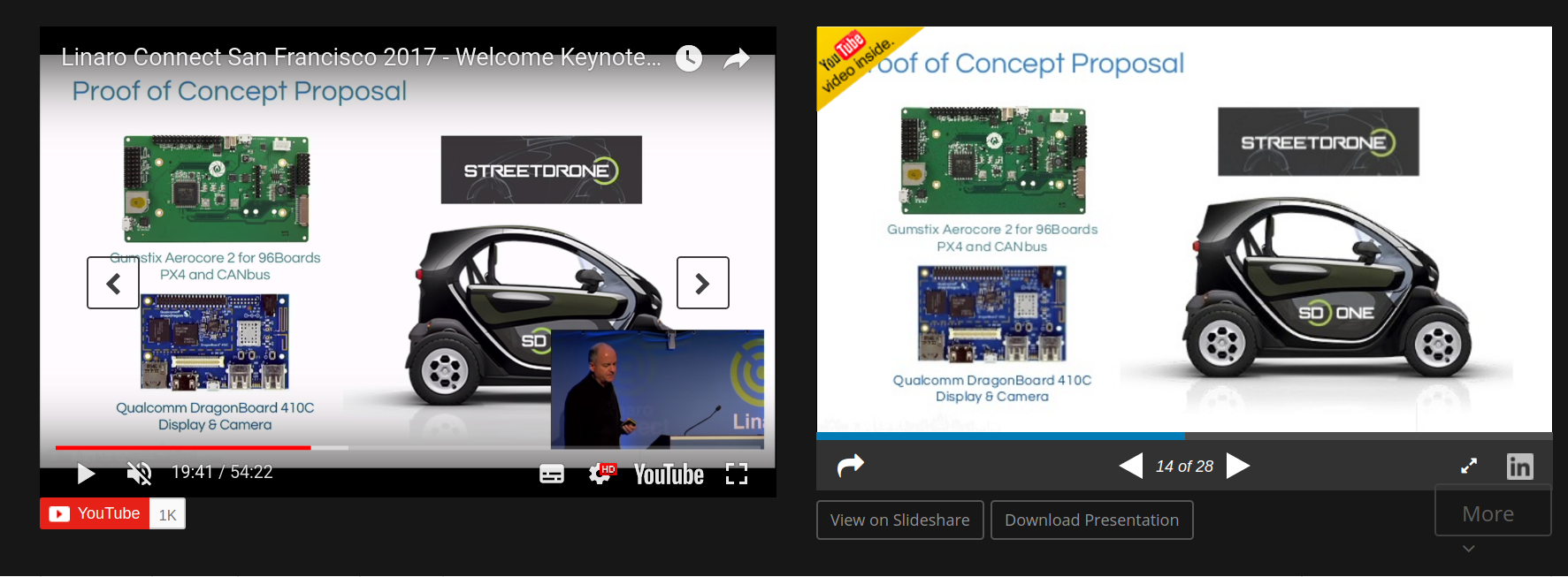
Task: Expand slideshow to fullscreen
Action: click(x=1469, y=466)
